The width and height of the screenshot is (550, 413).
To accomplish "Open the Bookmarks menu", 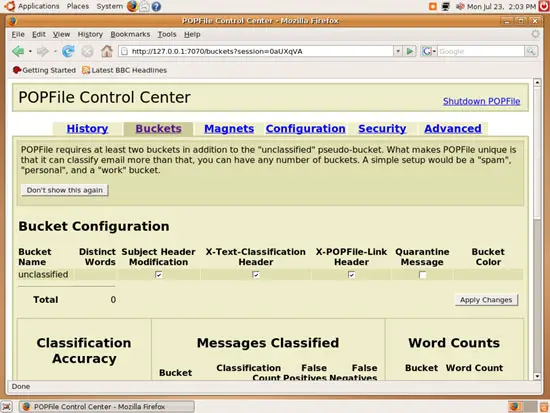I will click(130, 34).
